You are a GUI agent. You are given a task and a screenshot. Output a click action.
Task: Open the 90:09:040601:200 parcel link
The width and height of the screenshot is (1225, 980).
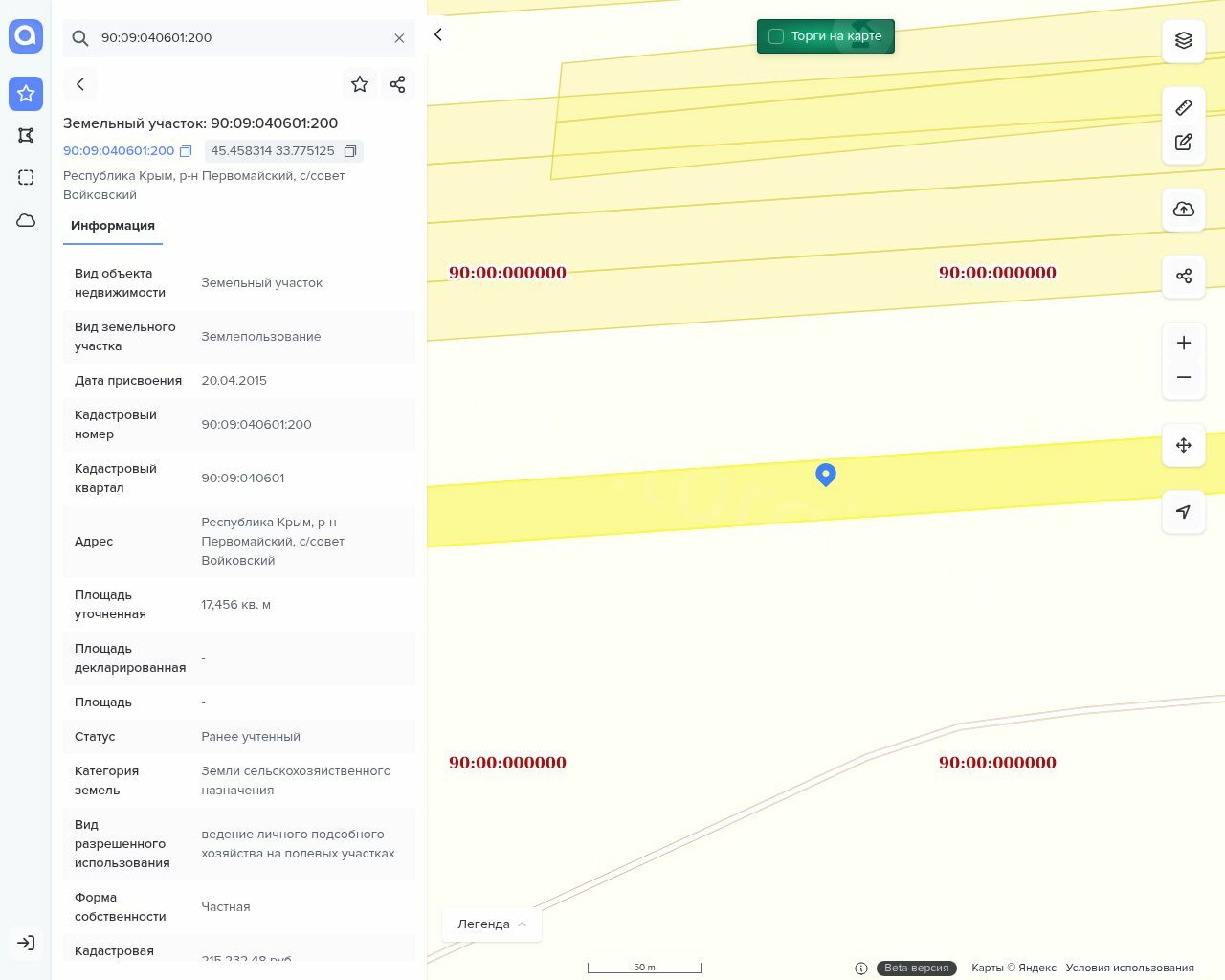click(x=119, y=151)
